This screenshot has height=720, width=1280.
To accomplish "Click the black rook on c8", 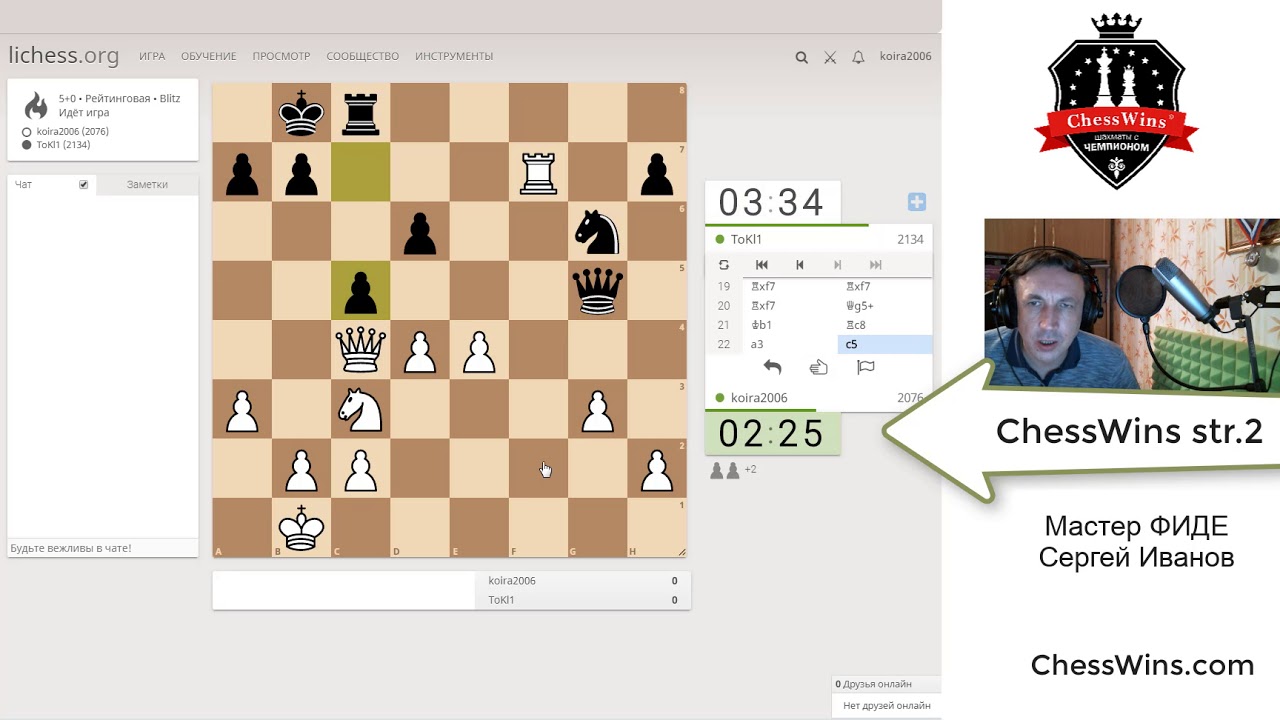I will [360, 113].
